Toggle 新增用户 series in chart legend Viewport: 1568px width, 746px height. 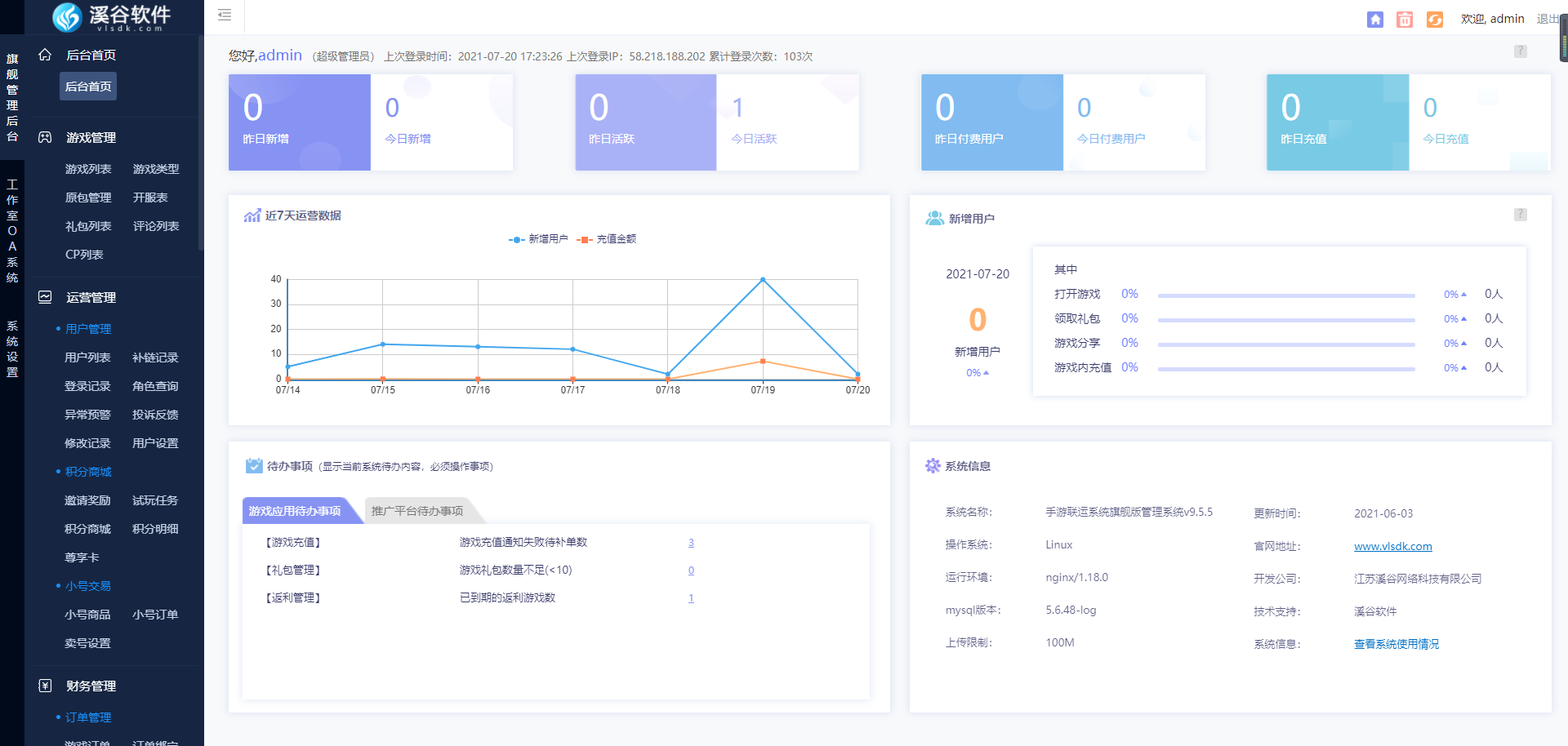(x=538, y=239)
